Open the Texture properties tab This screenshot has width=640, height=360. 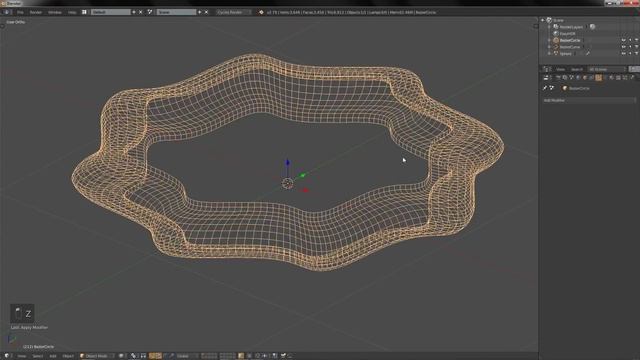coord(618,78)
